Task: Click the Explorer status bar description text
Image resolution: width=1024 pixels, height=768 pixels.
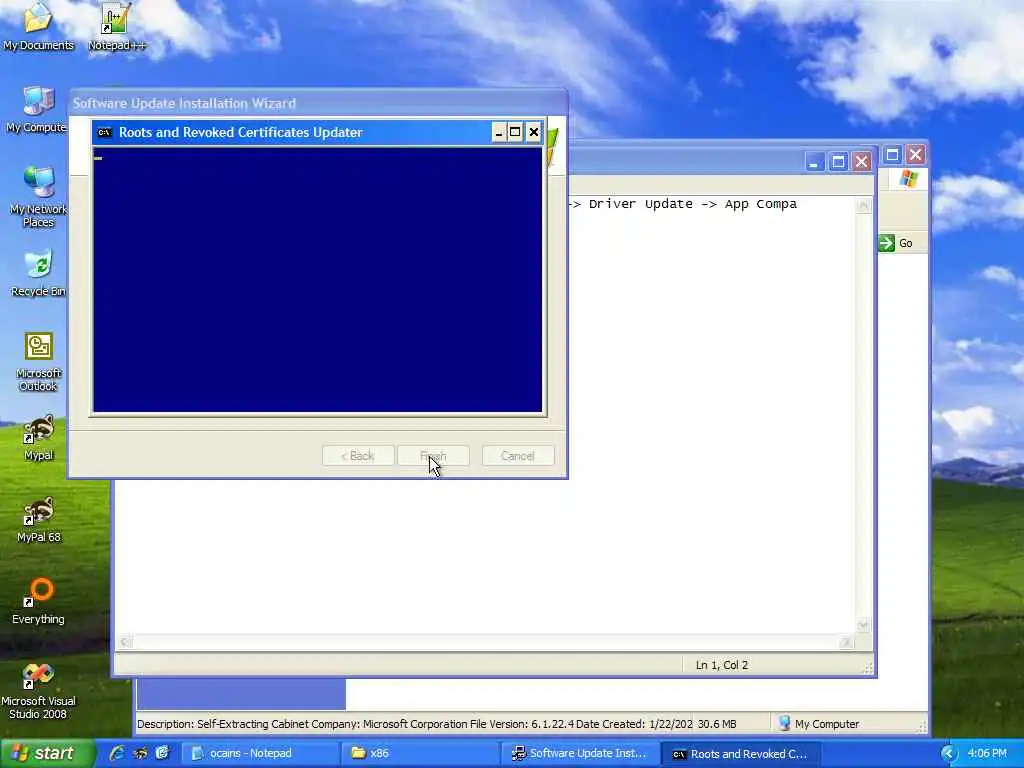Action: click(415, 724)
